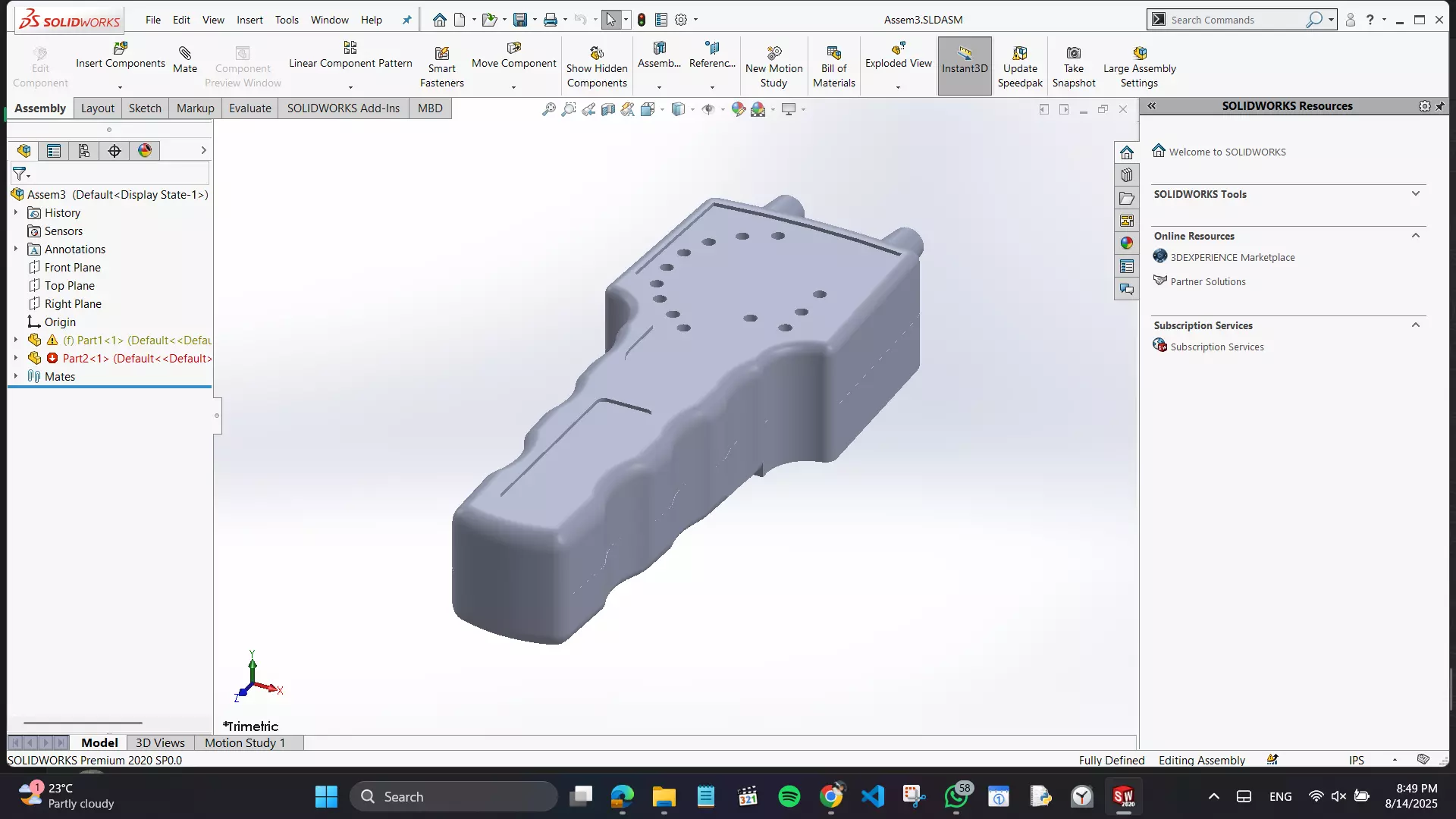Open the Insert menu
Viewport: 1456px width, 819px height.
[249, 20]
